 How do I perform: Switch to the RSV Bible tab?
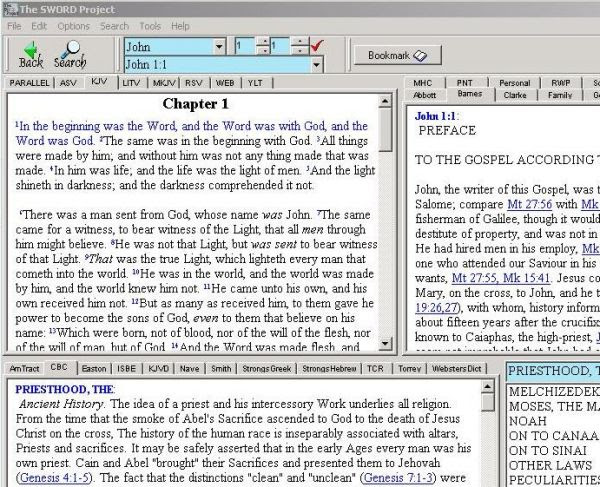coord(194,83)
